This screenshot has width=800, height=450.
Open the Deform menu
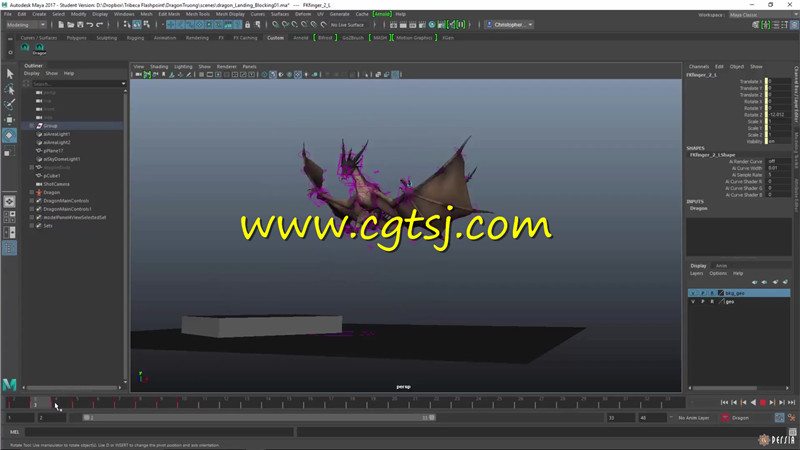click(303, 14)
